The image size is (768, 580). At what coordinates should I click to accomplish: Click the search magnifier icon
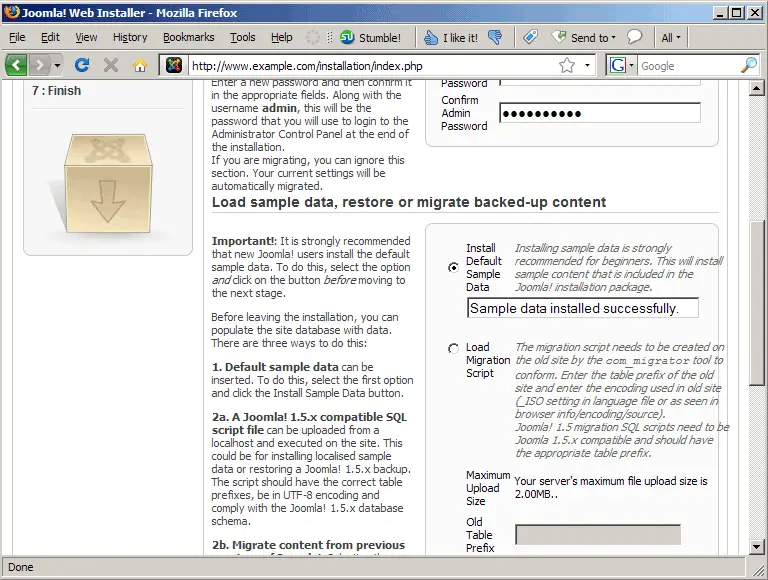[749, 65]
